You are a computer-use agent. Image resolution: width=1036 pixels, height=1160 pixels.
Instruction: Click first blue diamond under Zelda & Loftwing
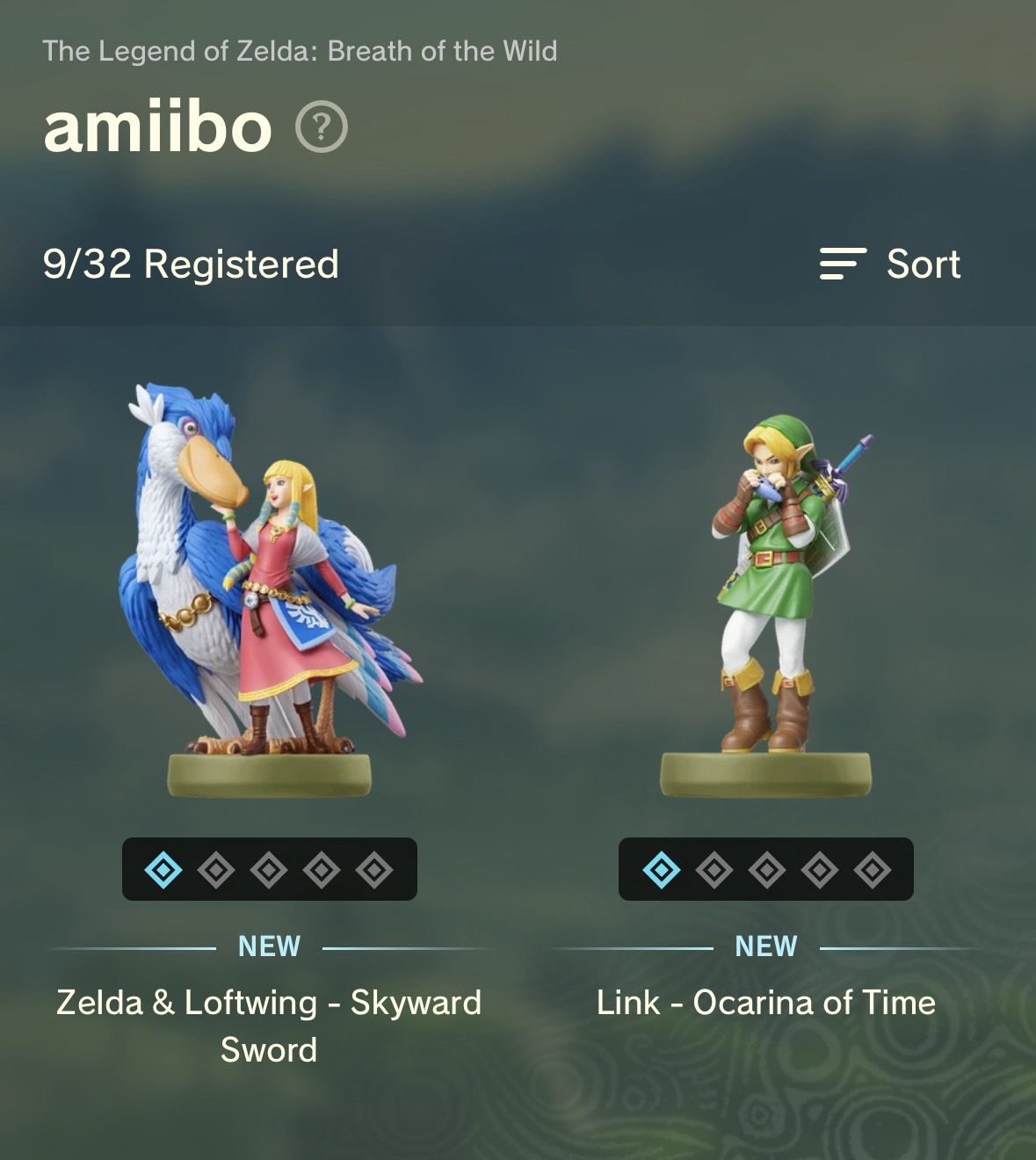pyautogui.click(x=163, y=870)
